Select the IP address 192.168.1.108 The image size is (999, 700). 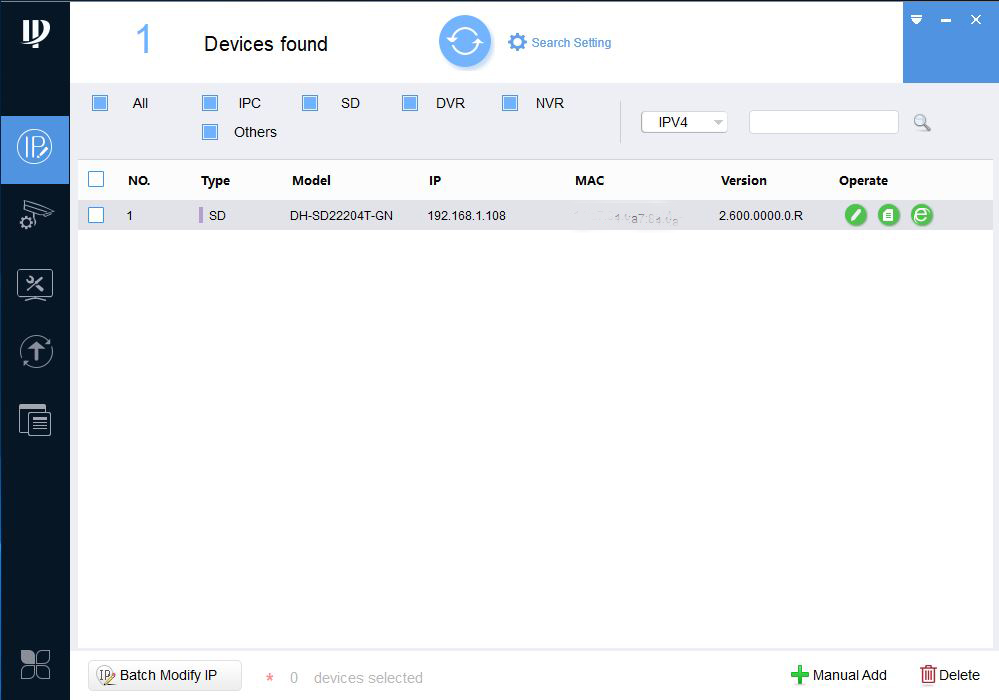[466, 215]
